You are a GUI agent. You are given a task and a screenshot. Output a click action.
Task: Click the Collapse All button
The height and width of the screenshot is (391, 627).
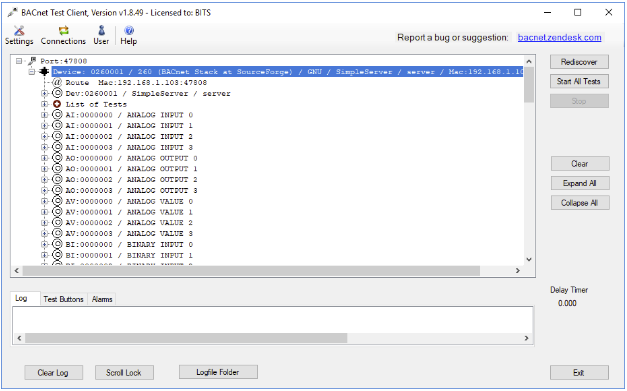(x=580, y=203)
